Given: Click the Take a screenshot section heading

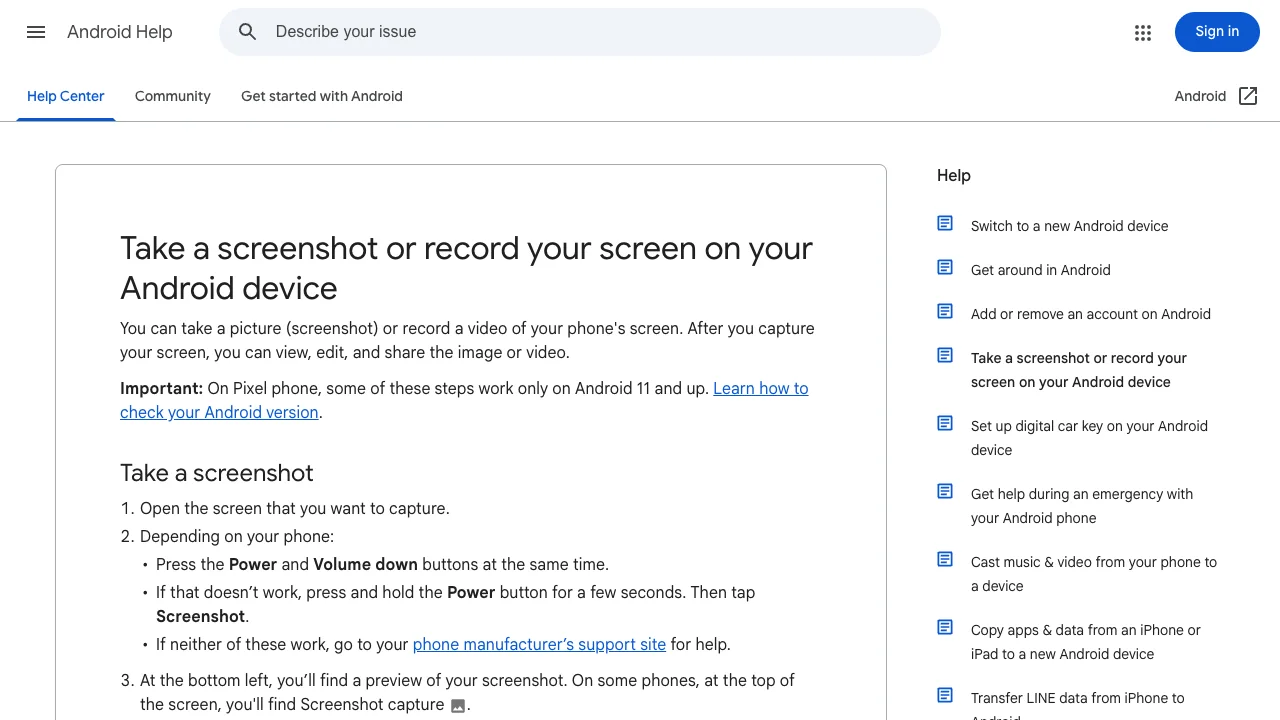Looking at the screenshot, I should [217, 473].
